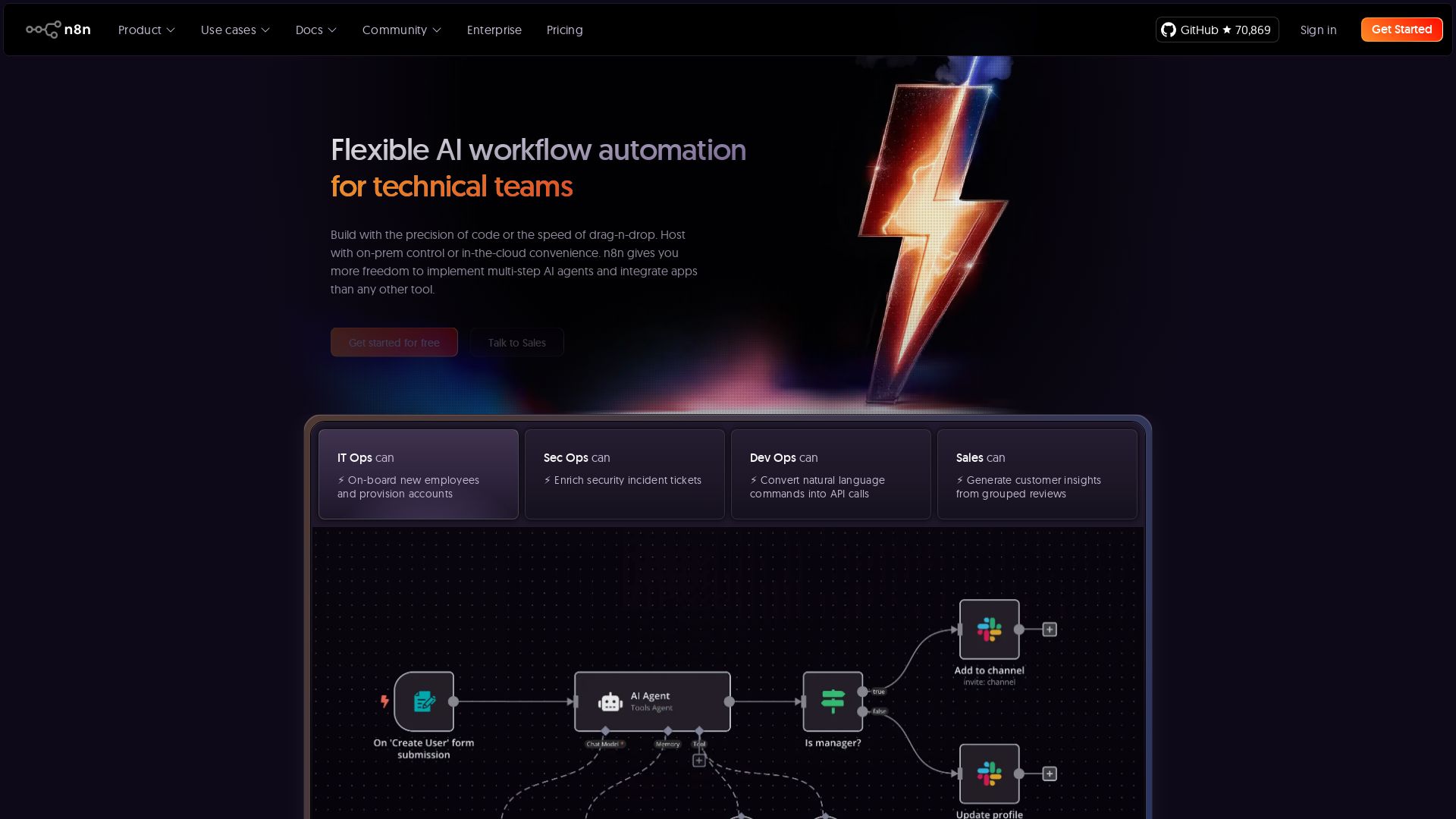The image size is (1456, 819).
Task: Select the 'Is manager?' signpost node icon
Action: (833, 701)
